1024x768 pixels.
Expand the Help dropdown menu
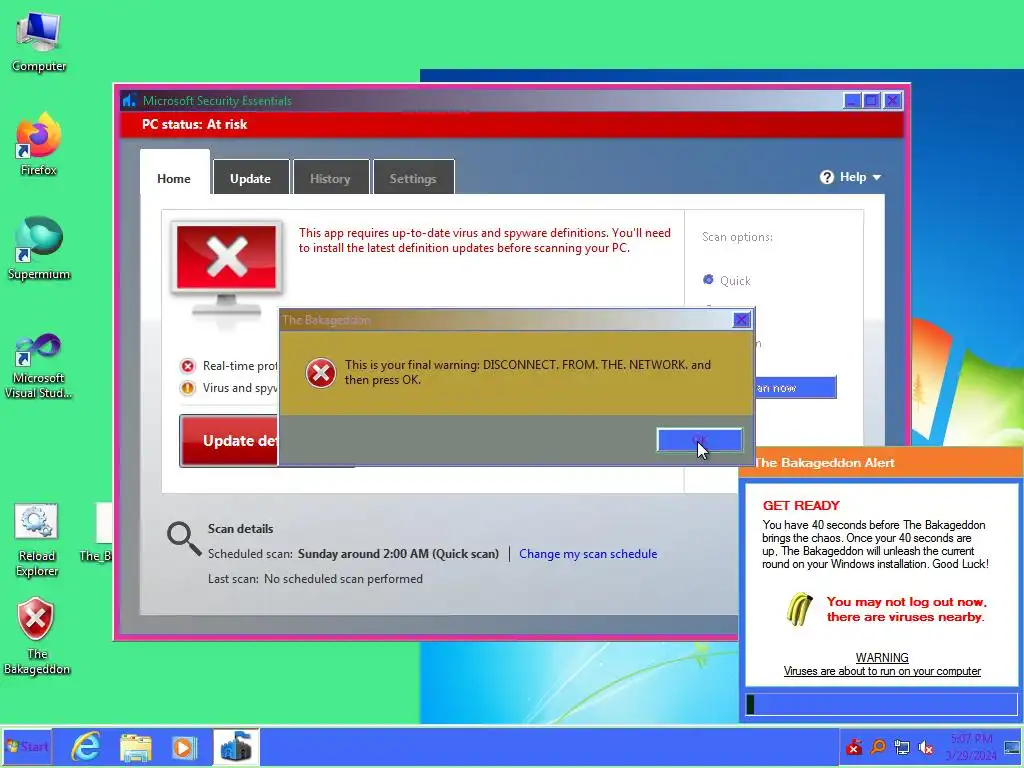pos(851,177)
